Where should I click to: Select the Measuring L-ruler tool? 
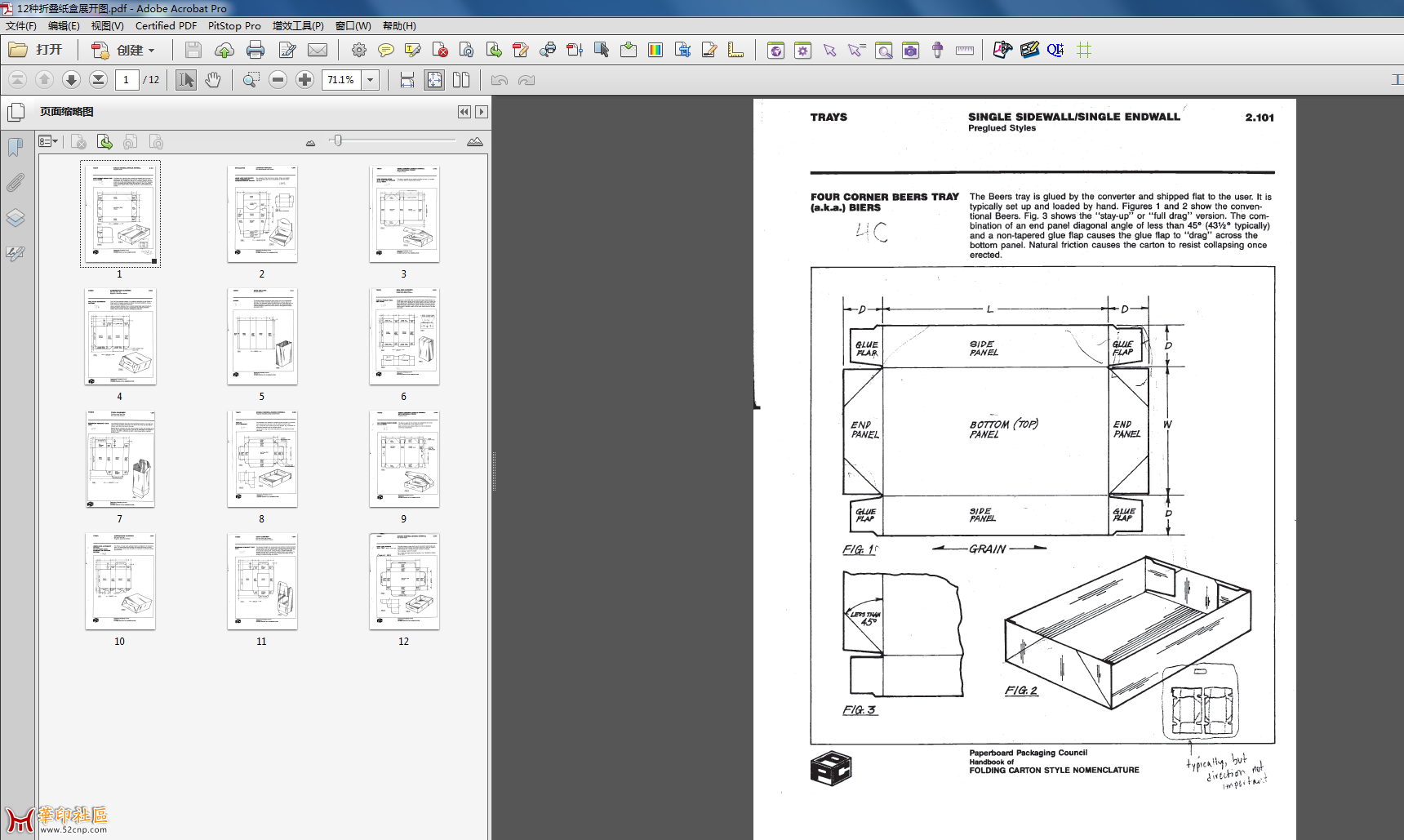pos(735,50)
